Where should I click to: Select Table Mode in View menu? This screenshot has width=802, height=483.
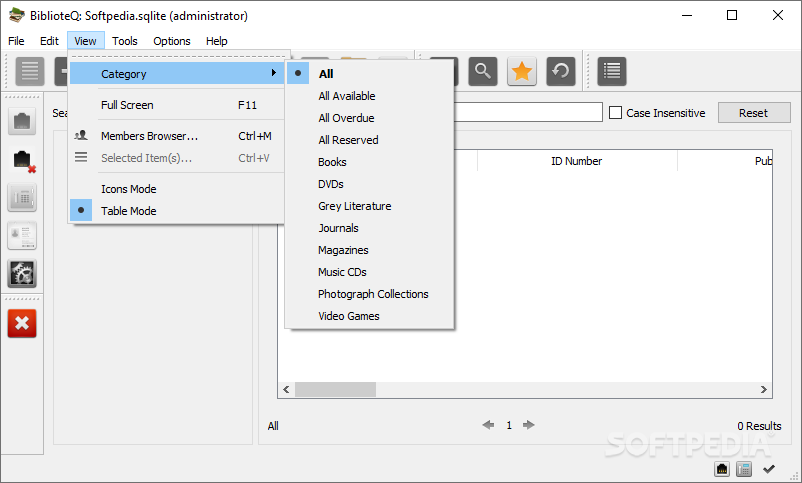(x=177, y=211)
